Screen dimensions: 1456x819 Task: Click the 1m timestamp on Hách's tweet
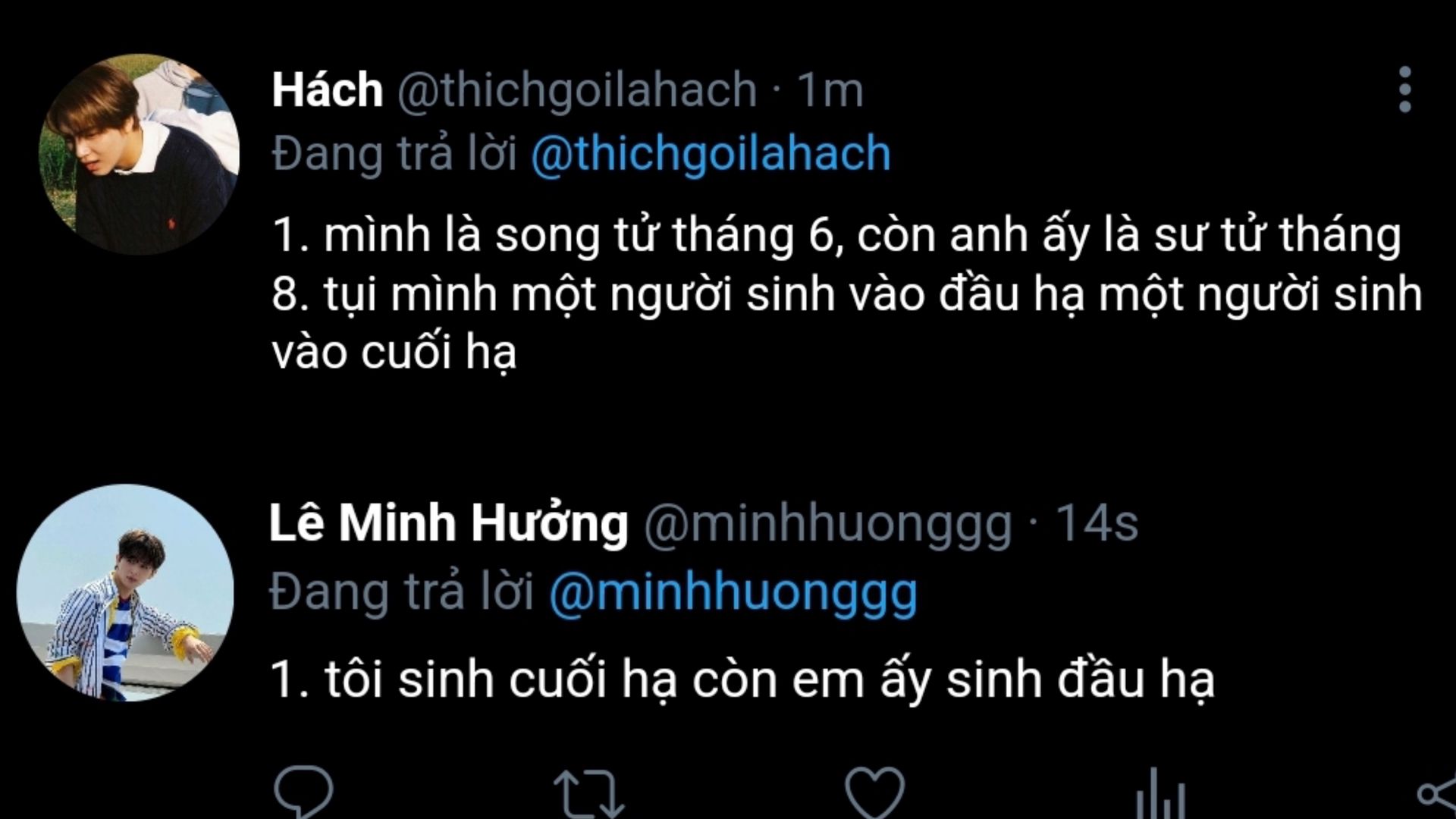click(x=830, y=89)
